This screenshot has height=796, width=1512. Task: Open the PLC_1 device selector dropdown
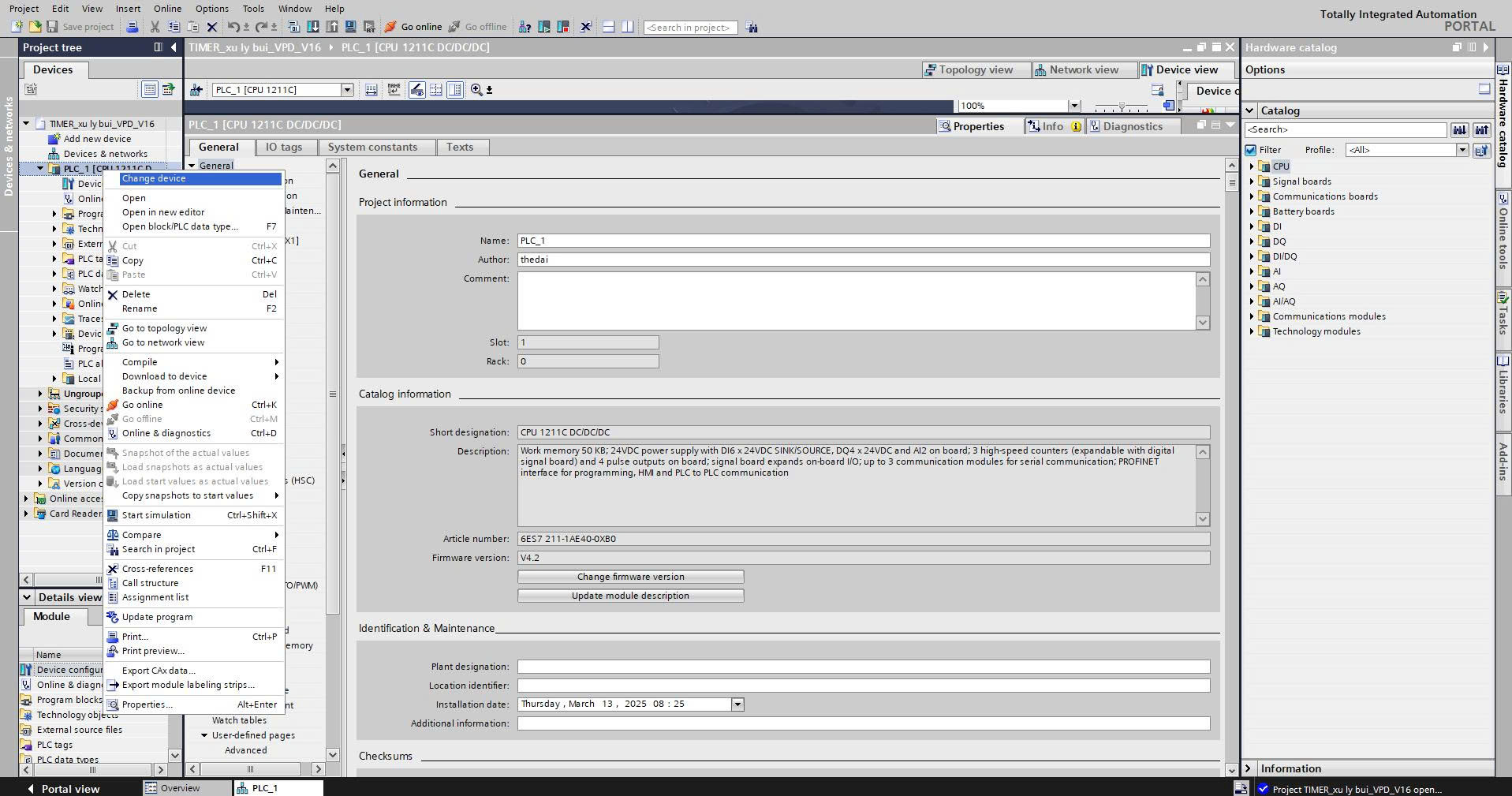click(x=347, y=90)
